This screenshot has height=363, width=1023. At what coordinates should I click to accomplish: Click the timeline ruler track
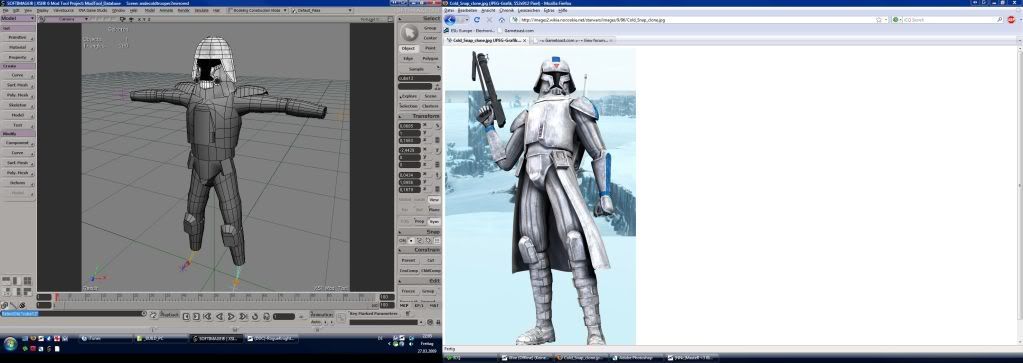[215, 297]
